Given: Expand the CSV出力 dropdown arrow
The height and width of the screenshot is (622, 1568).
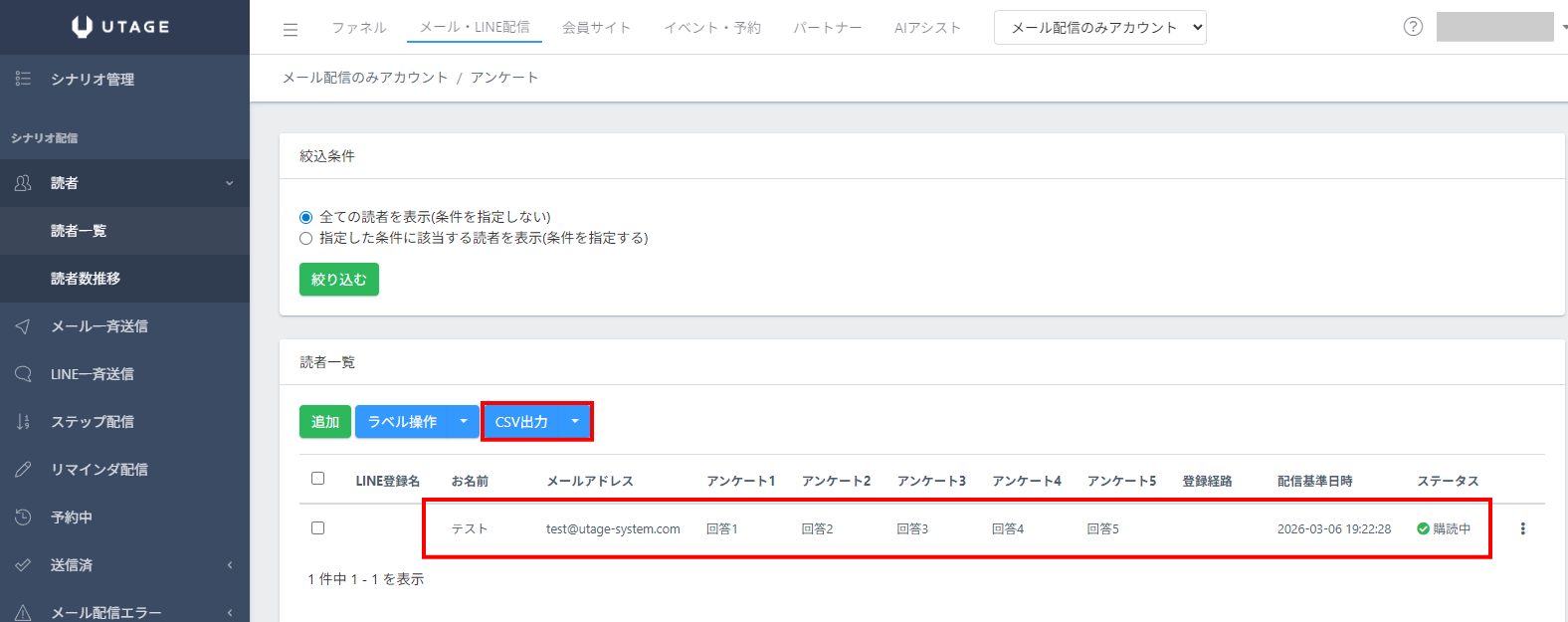Looking at the screenshot, I should (575, 422).
